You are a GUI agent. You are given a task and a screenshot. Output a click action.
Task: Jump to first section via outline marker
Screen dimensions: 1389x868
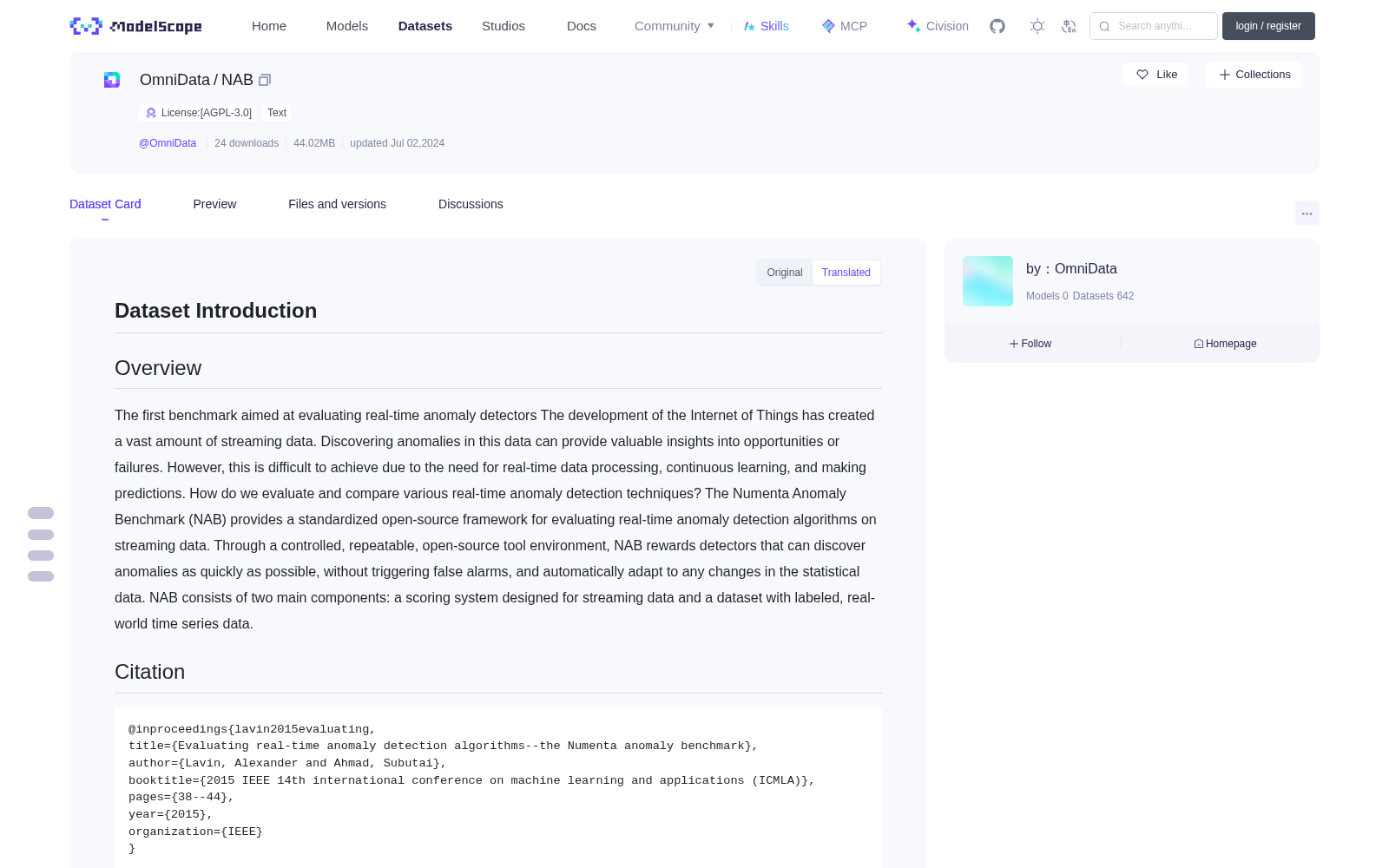click(x=41, y=513)
